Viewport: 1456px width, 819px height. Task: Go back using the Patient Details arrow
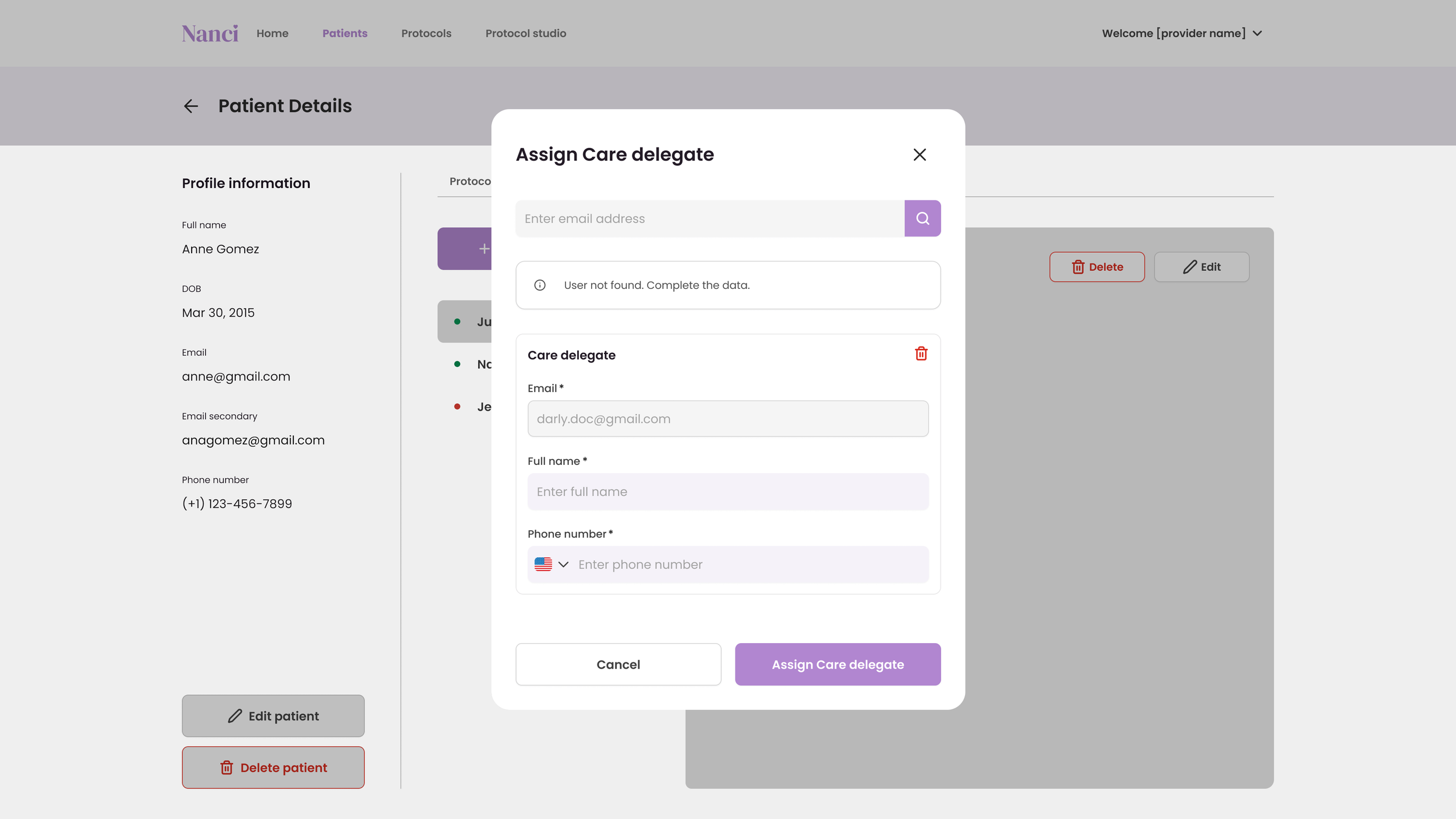pos(191,106)
